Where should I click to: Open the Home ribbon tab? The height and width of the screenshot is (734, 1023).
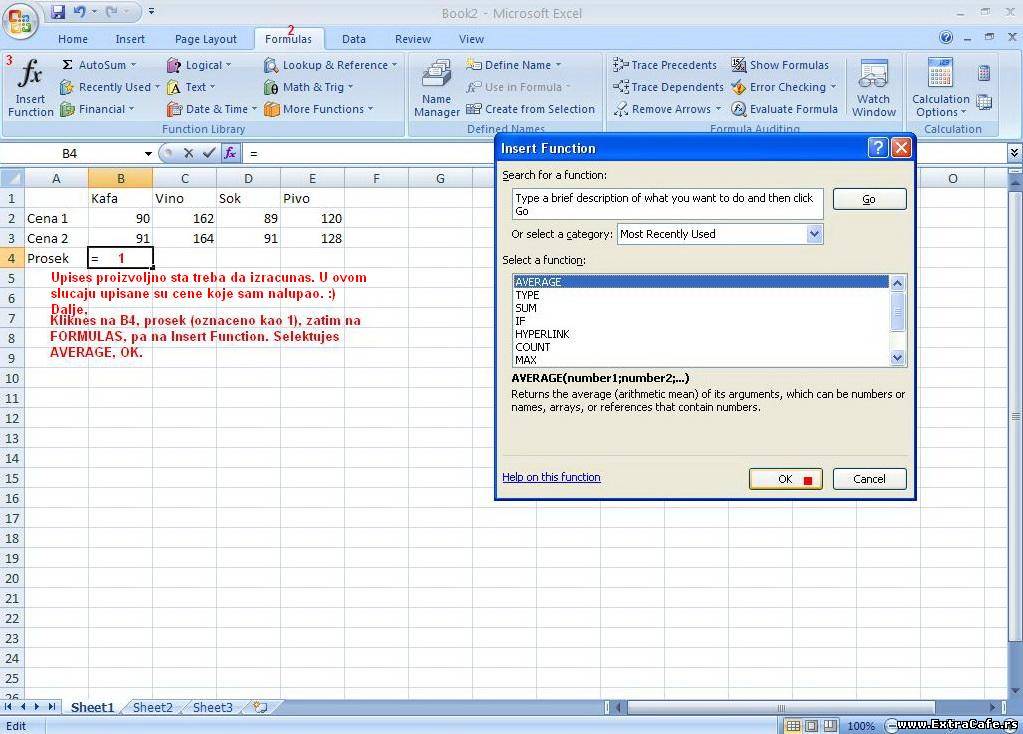click(x=72, y=39)
